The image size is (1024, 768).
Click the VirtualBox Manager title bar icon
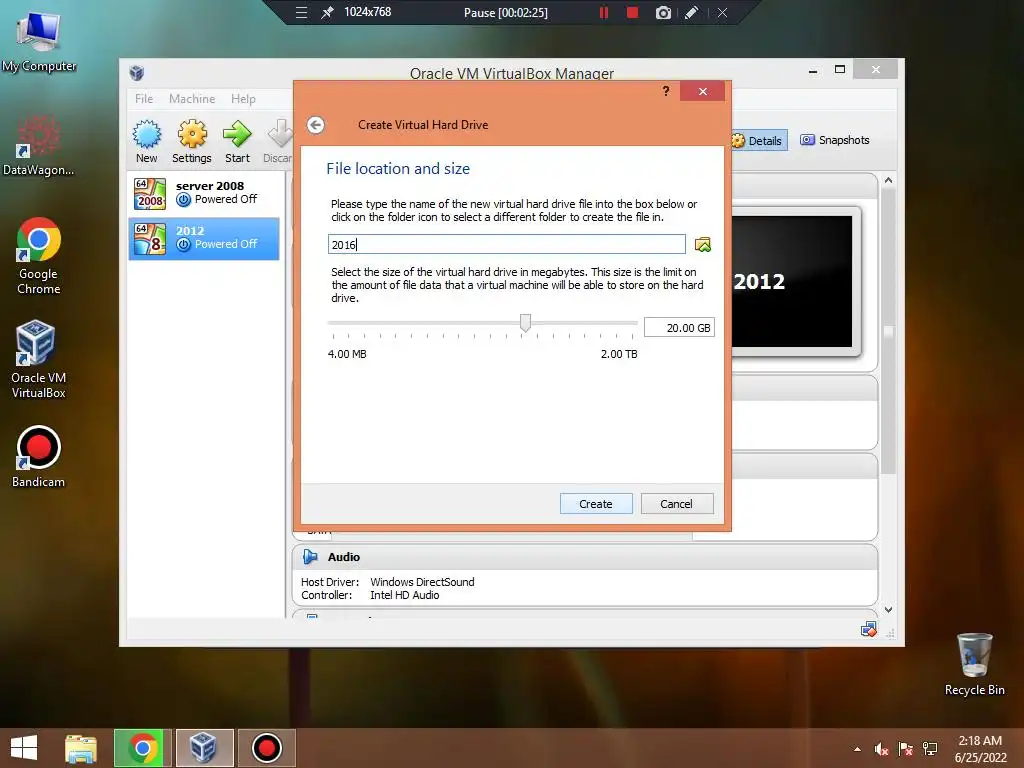pyautogui.click(x=136, y=72)
